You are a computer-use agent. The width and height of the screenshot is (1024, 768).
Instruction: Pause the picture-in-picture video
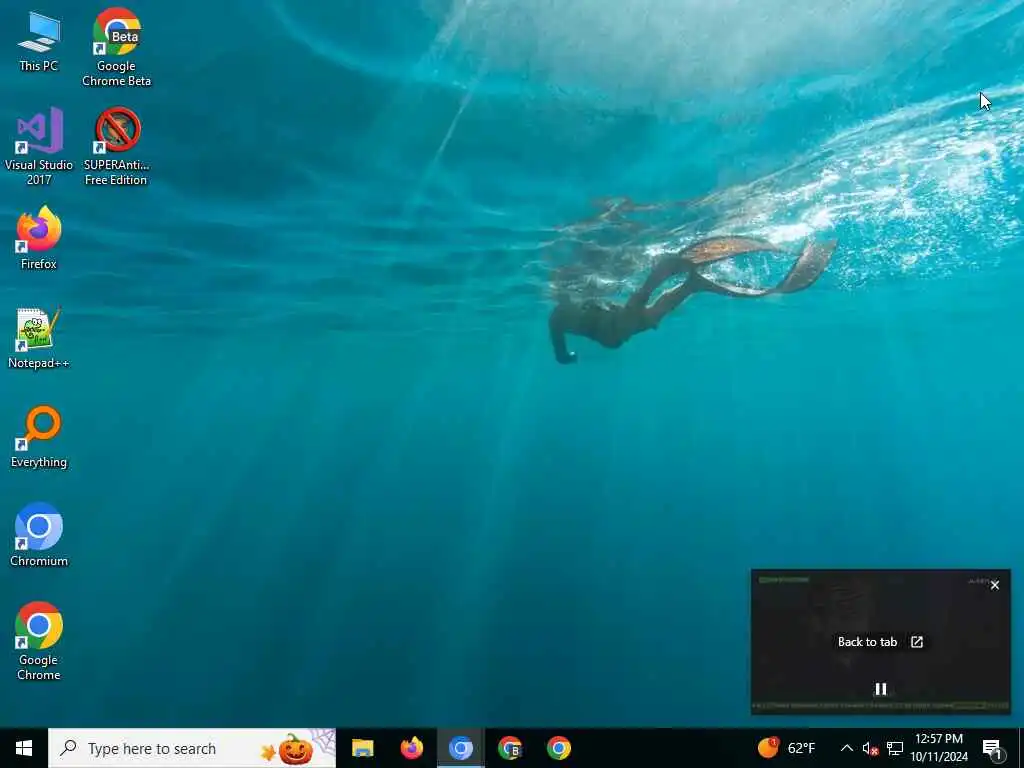click(x=880, y=689)
